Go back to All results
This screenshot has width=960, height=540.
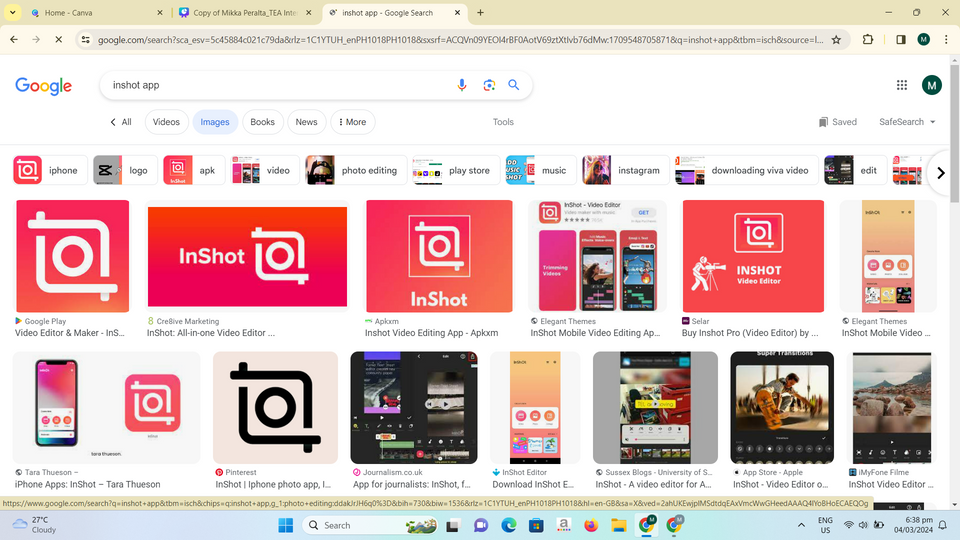point(121,122)
